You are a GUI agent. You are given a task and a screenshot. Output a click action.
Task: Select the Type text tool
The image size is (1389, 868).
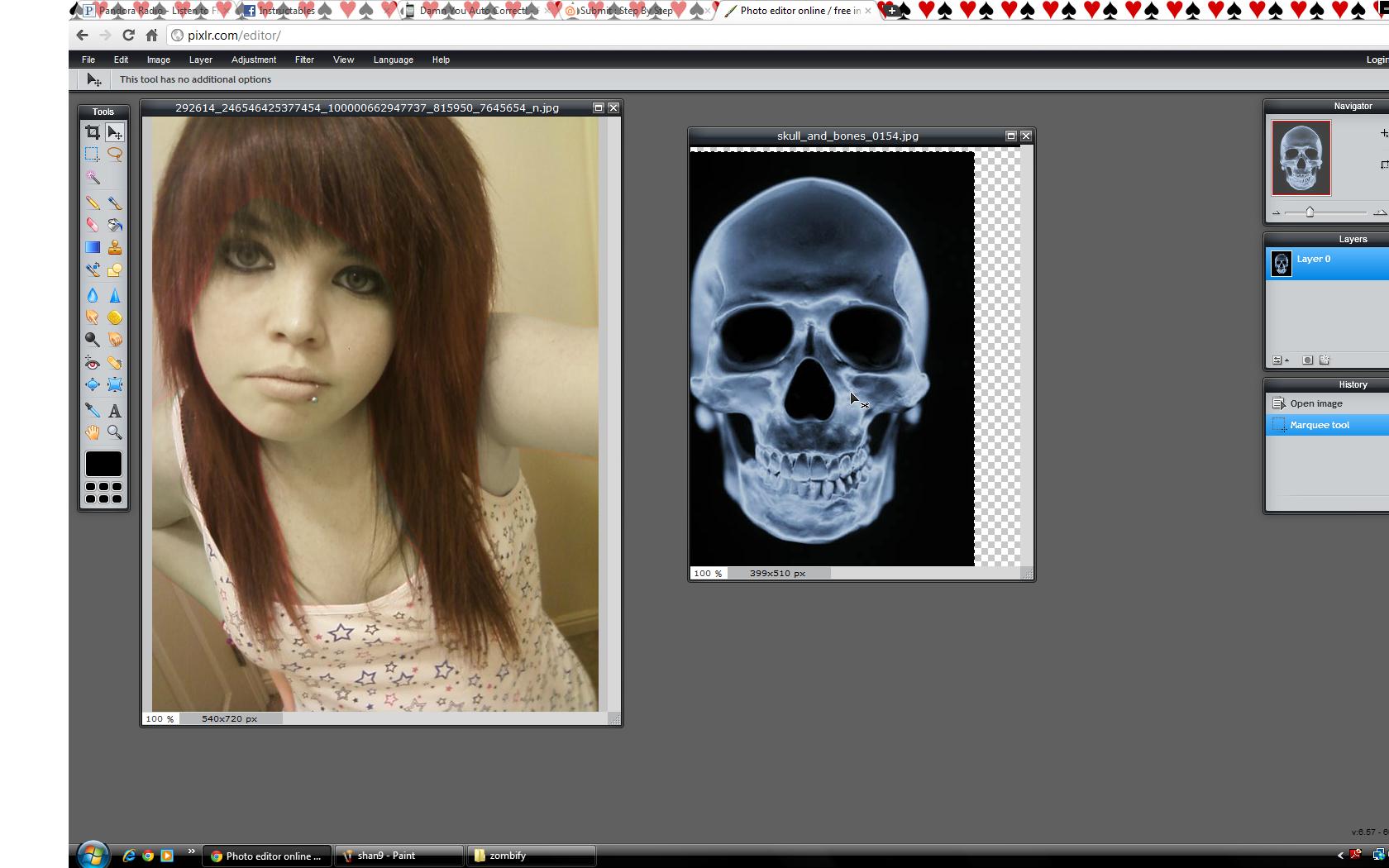(115, 410)
